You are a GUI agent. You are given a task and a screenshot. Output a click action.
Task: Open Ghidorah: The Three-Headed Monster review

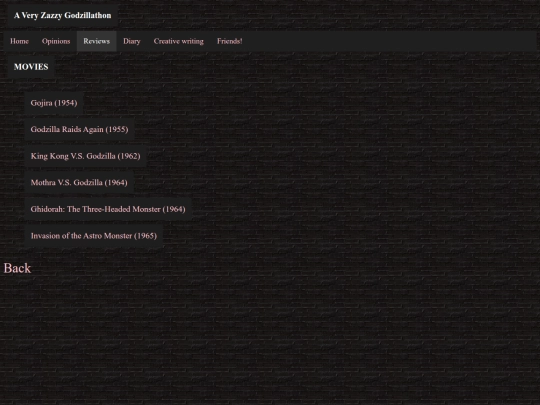pyautogui.click(x=108, y=209)
